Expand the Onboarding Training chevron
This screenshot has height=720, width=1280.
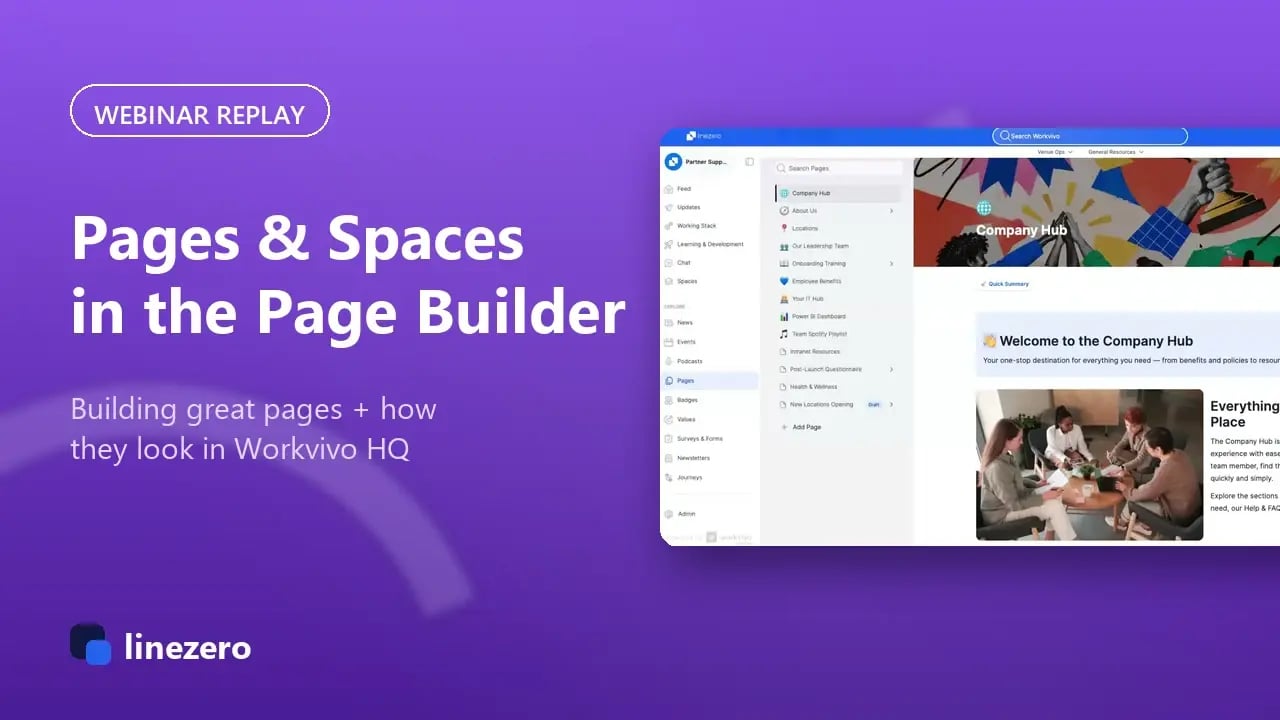[x=891, y=264]
